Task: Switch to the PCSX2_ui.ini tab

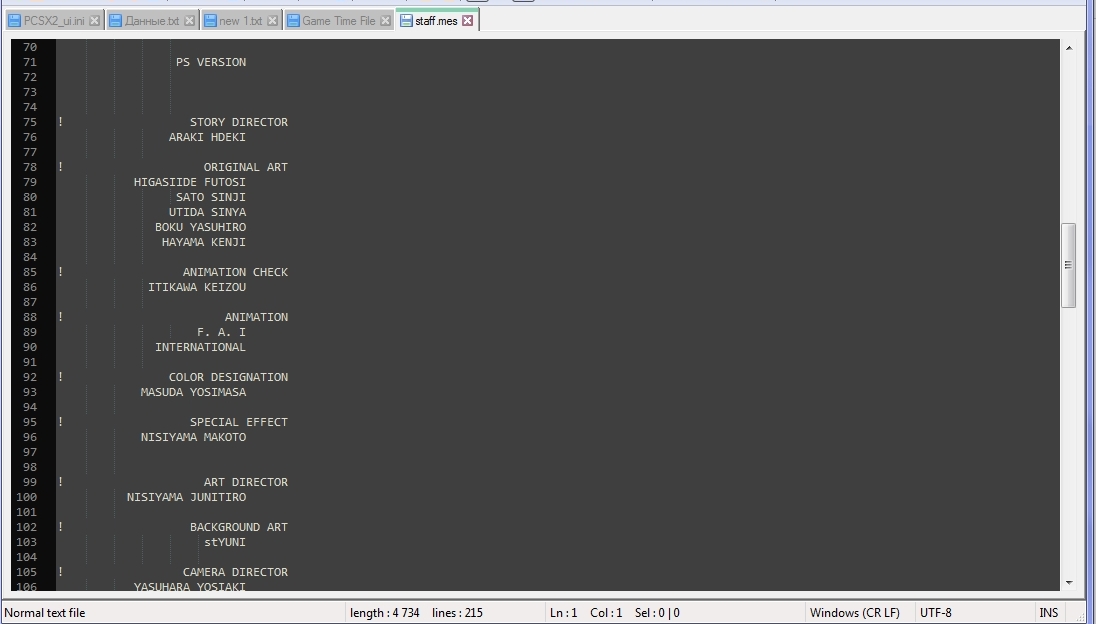Action: tap(54, 21)
